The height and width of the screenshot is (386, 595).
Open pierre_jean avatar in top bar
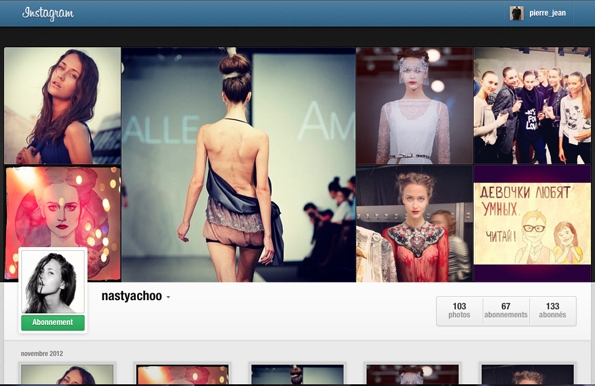[516, 13]
